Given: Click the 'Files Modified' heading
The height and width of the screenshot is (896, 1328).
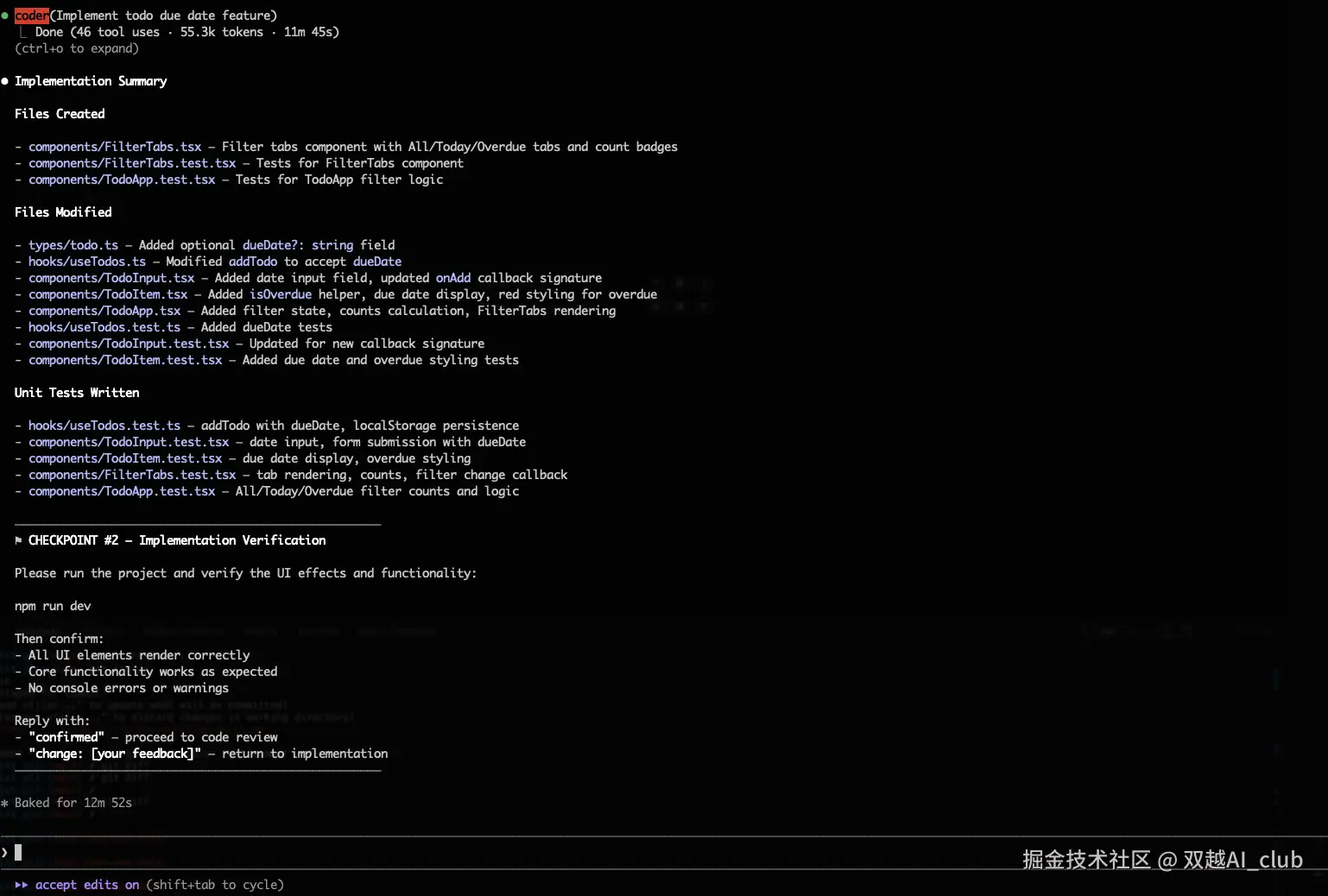Looking at the screenshot, I should (63, 212).
